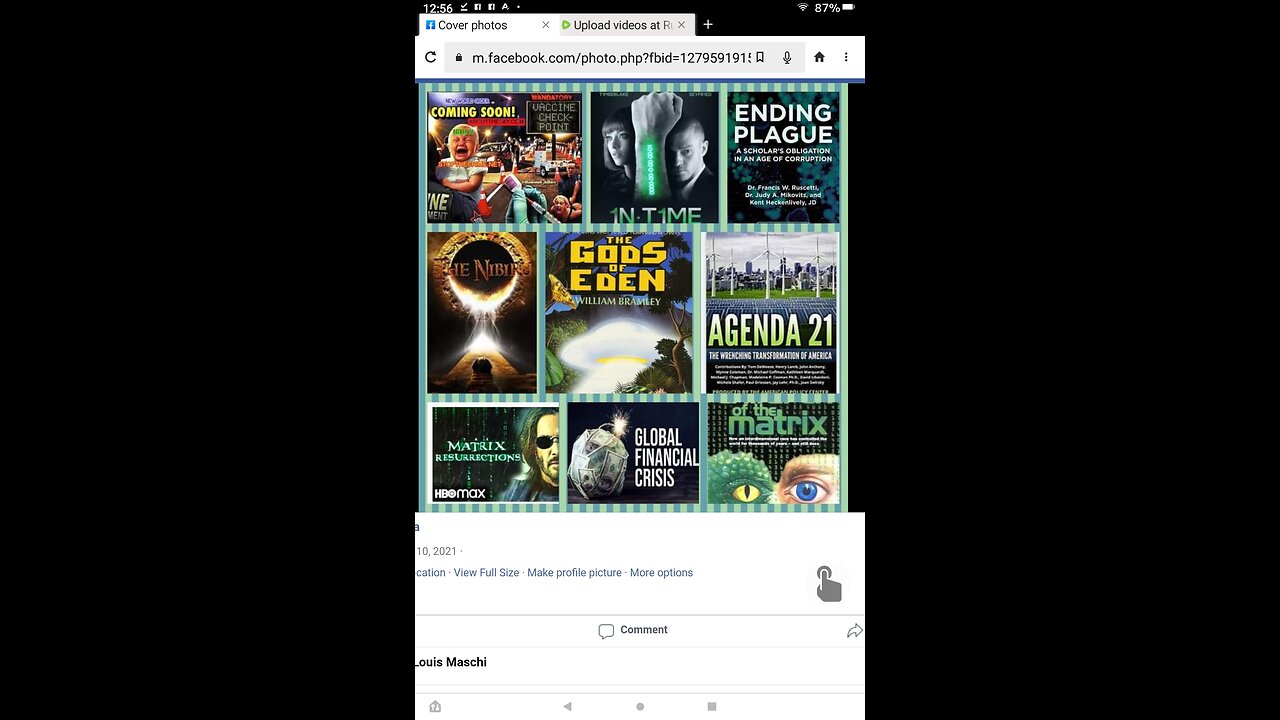1280x720 pixels.
Task: Open the browser three-dot menu
Action: [x=846, y=57]
